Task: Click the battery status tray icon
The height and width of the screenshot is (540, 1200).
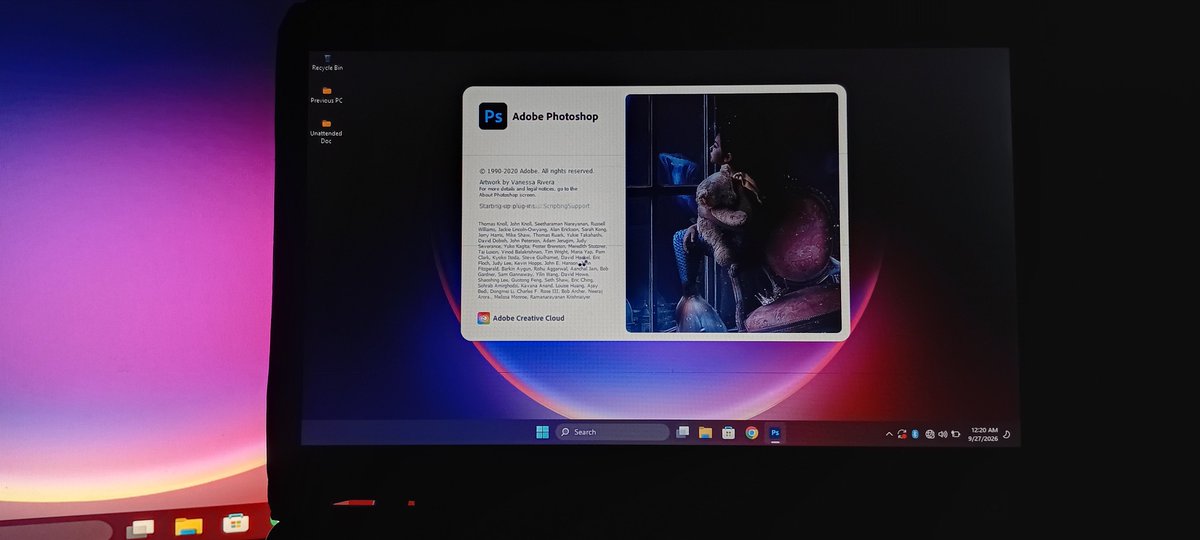Action: (956, 435)
